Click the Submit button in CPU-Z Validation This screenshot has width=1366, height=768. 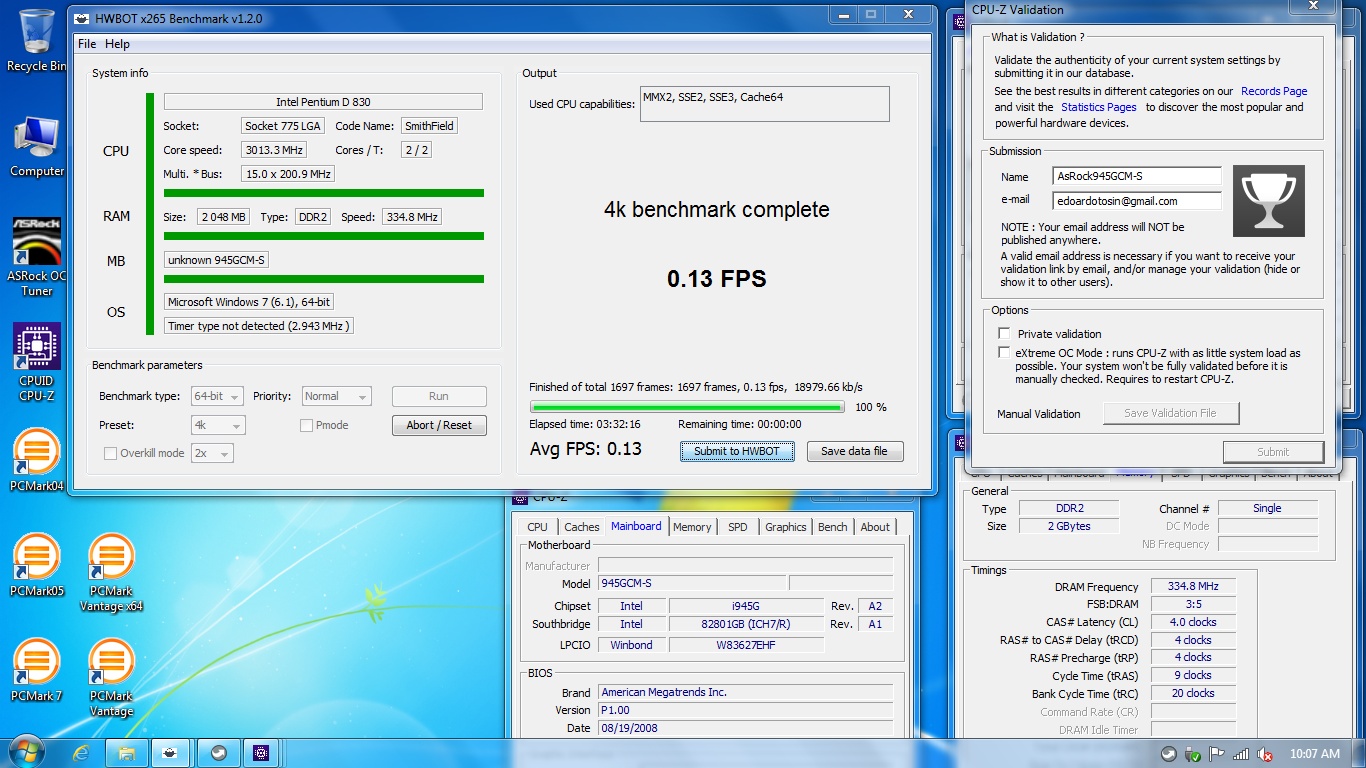pos(1273,452)
